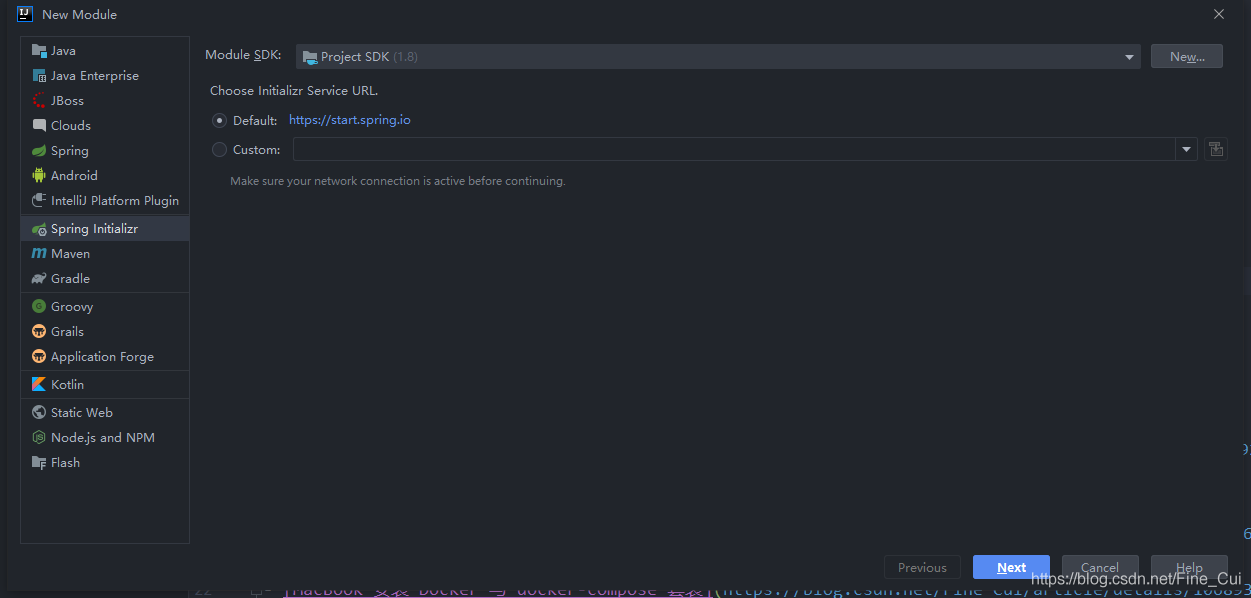
Task: Click the Clouds icon
Action: pyautogui.click(x=39, y=126)
